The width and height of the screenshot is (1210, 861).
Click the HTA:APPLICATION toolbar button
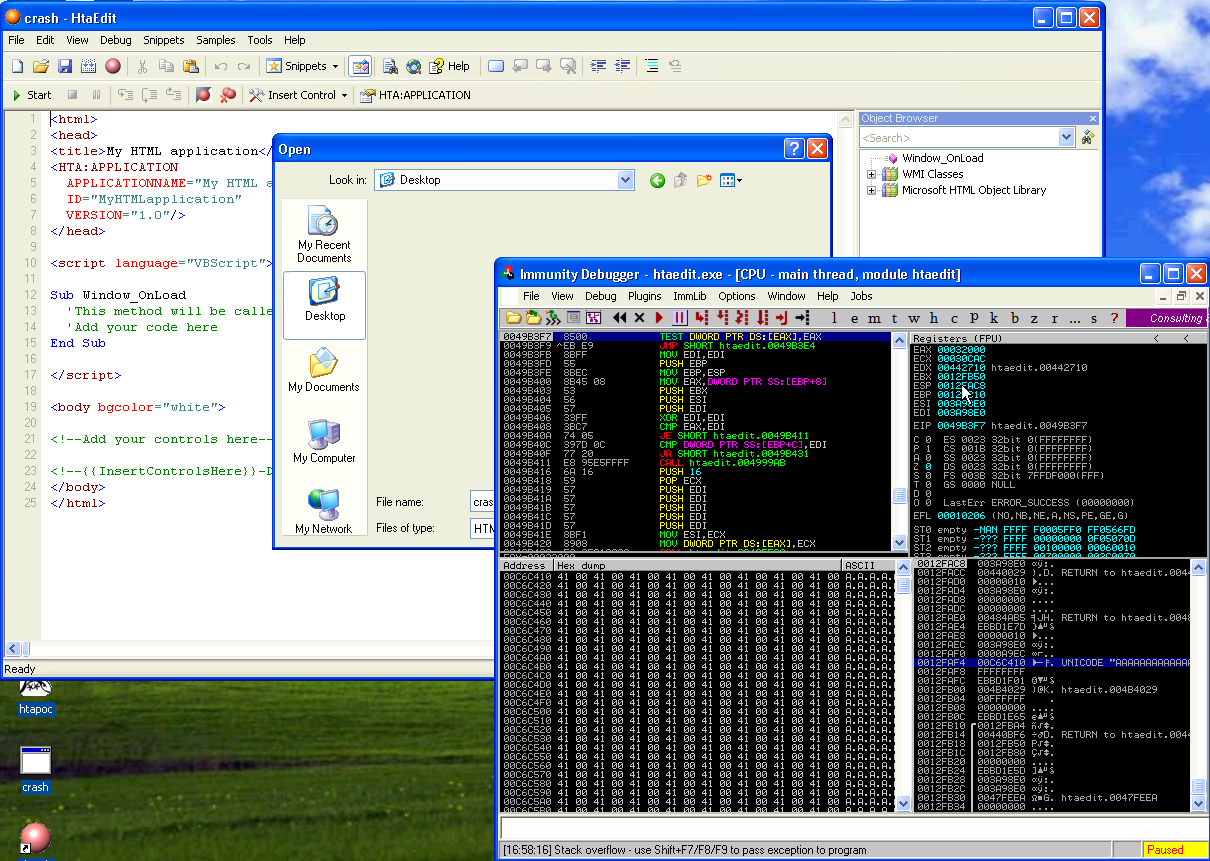click(415, 95)
